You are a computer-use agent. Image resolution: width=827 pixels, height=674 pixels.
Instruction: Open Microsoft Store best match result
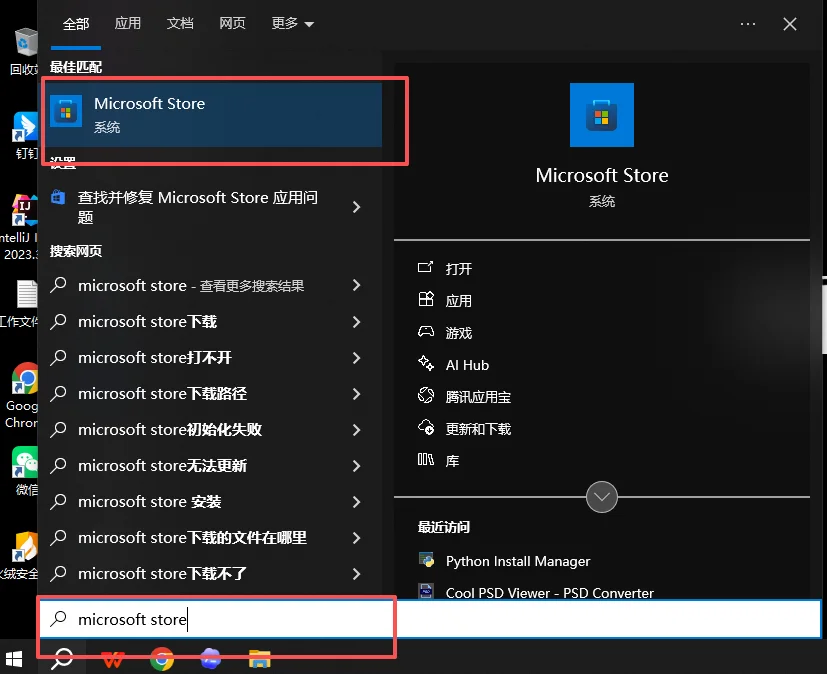215,115
